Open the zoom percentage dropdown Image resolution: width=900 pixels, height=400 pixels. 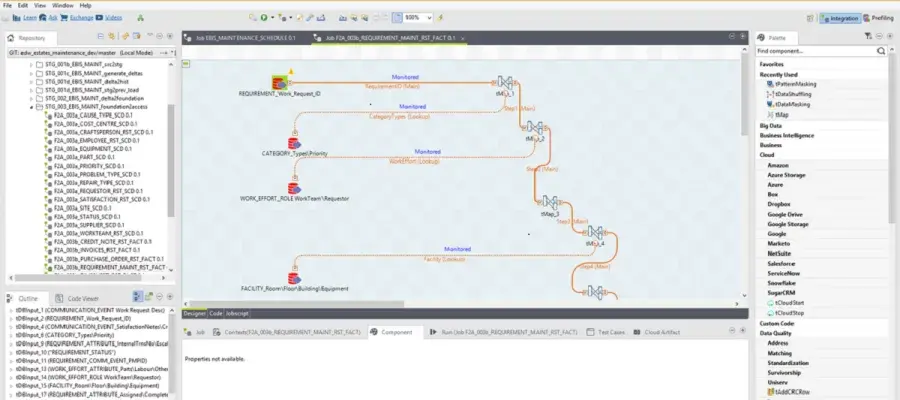(430, 18)
